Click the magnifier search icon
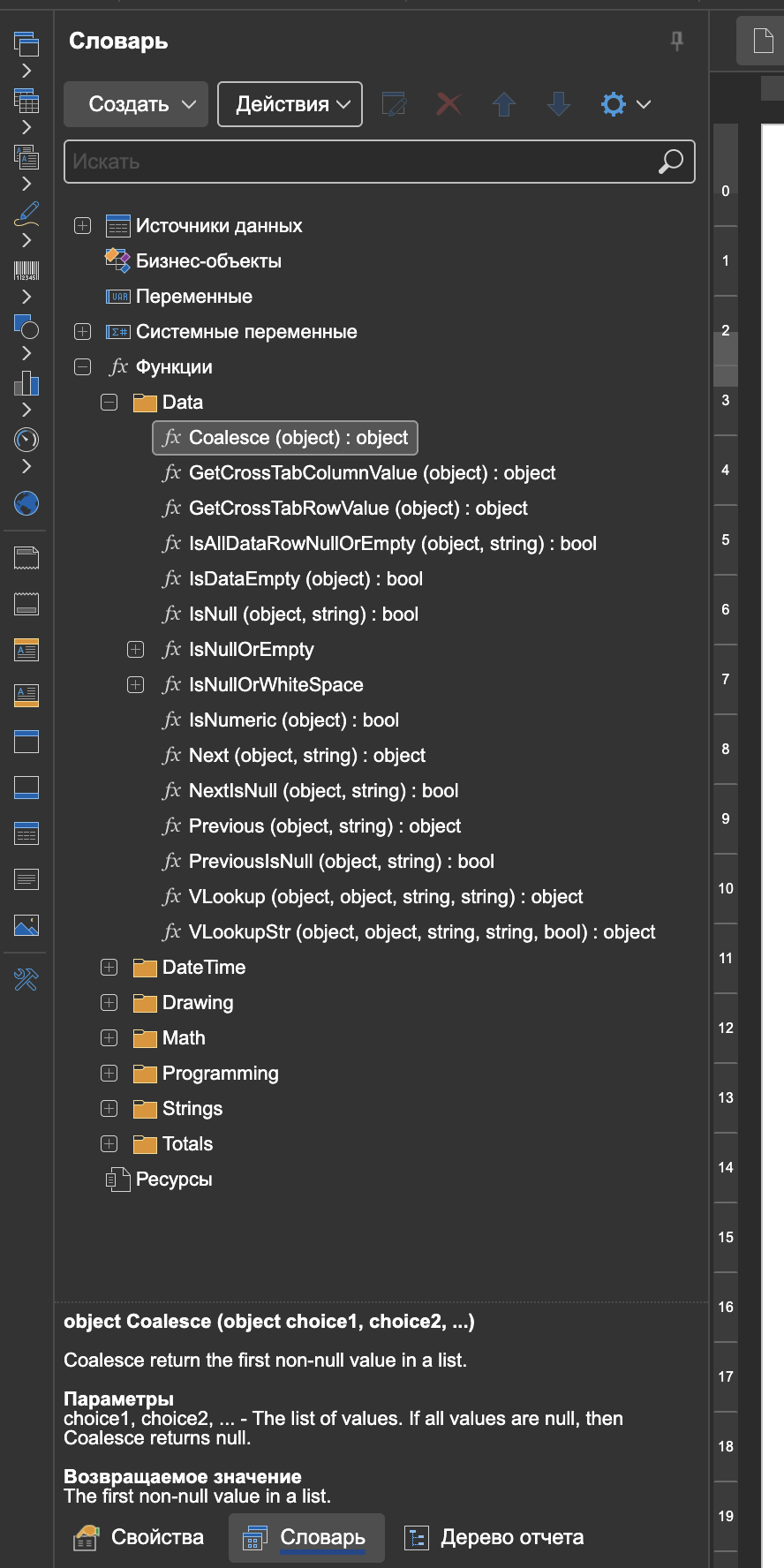This screenshot has width=784, height=1568. 670,162
